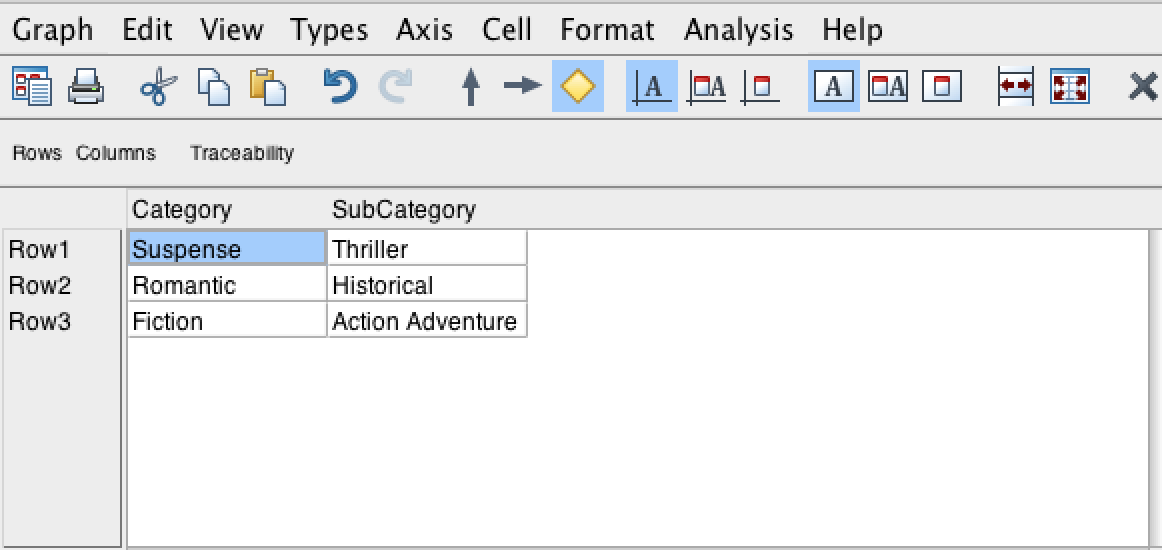Toggle the underlined A axis-label button
Viewport: 1162px width, 550px height.
652,87
